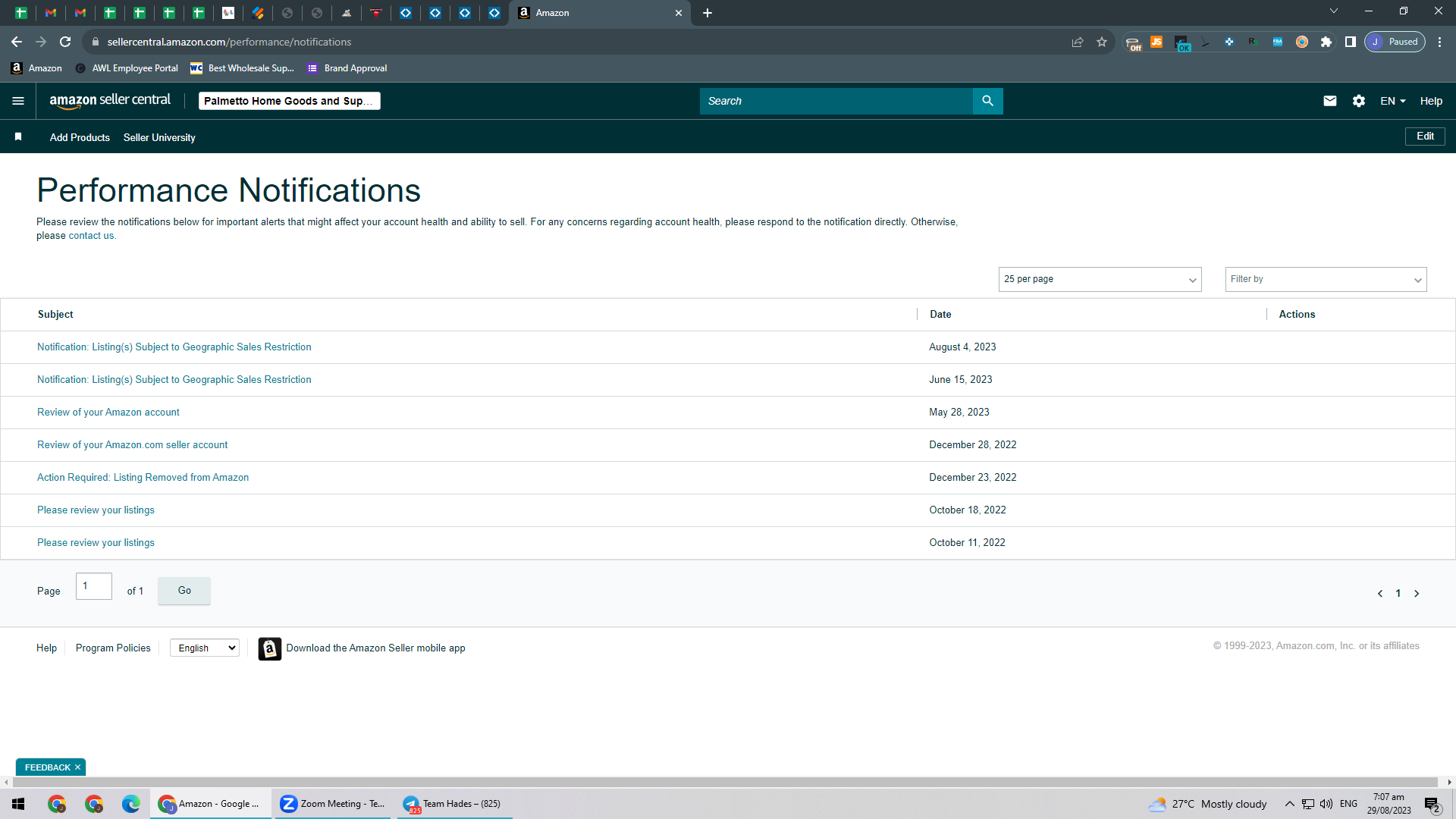1456x819 pixels.
Task: Show hidden system tray icons
Action: tap(1289, 804)
